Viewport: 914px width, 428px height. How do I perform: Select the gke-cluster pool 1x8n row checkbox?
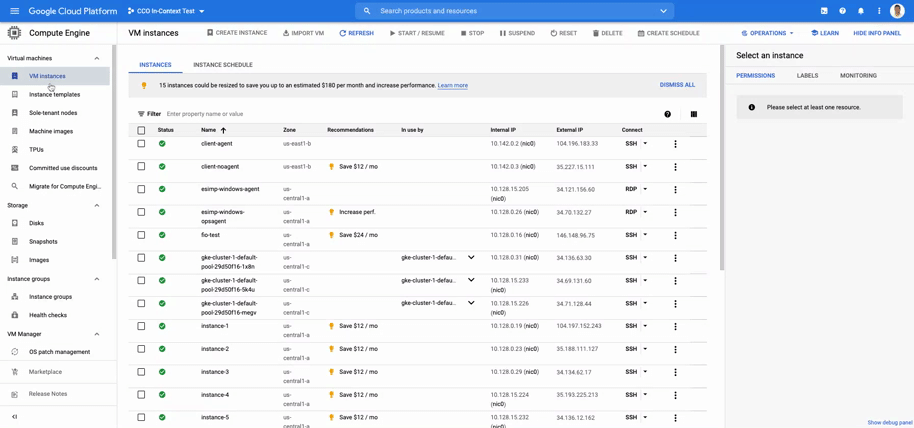[141, 257]
